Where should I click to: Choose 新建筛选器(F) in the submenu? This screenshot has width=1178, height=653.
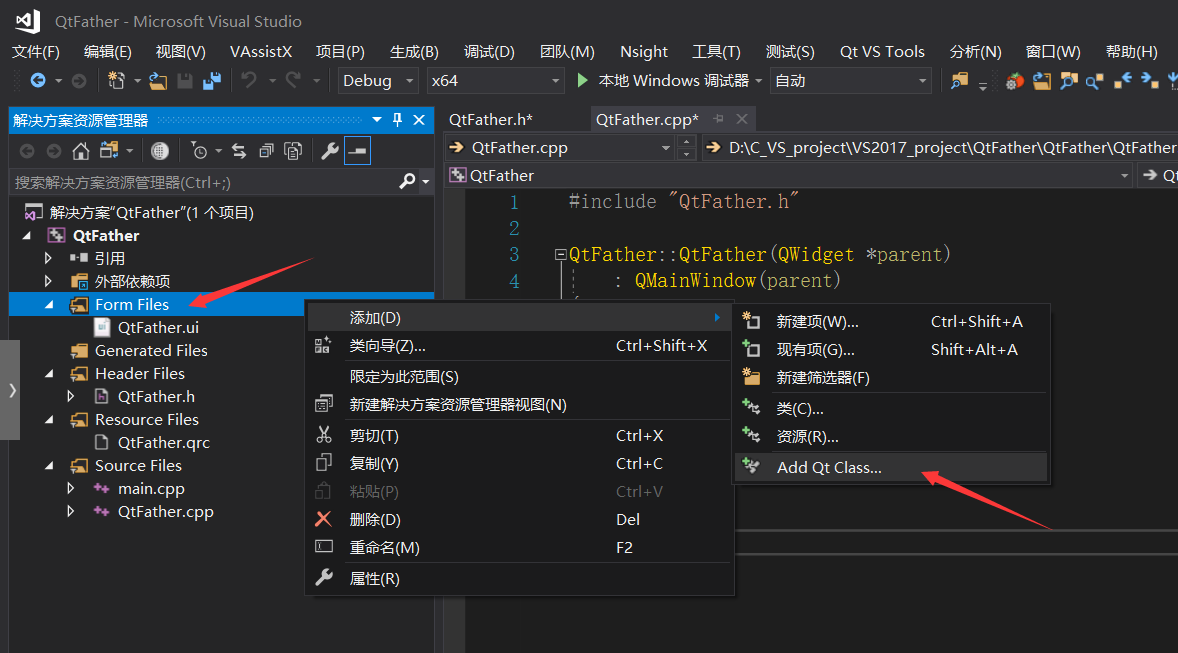pos(890,377)
